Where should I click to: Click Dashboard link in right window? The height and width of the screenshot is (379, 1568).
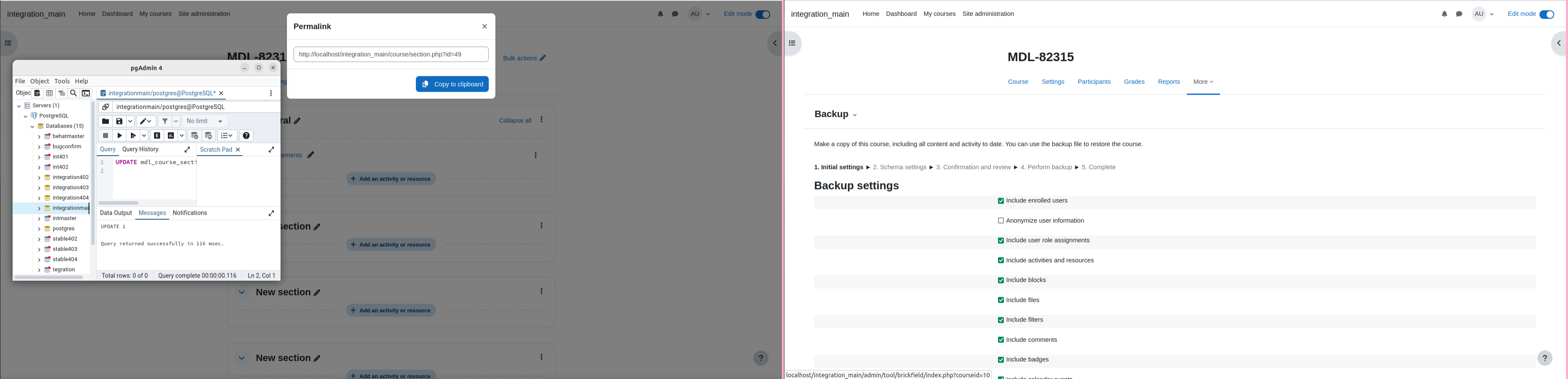901,14
